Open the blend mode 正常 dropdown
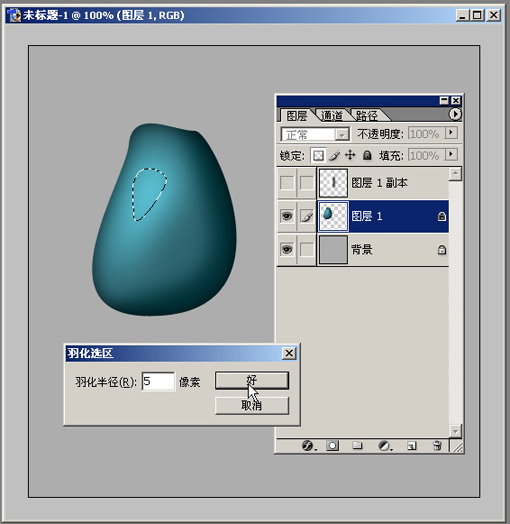Image resolution: width=510 pixels, height=524 pixels. pyautogui.click(x=342, y=135)
